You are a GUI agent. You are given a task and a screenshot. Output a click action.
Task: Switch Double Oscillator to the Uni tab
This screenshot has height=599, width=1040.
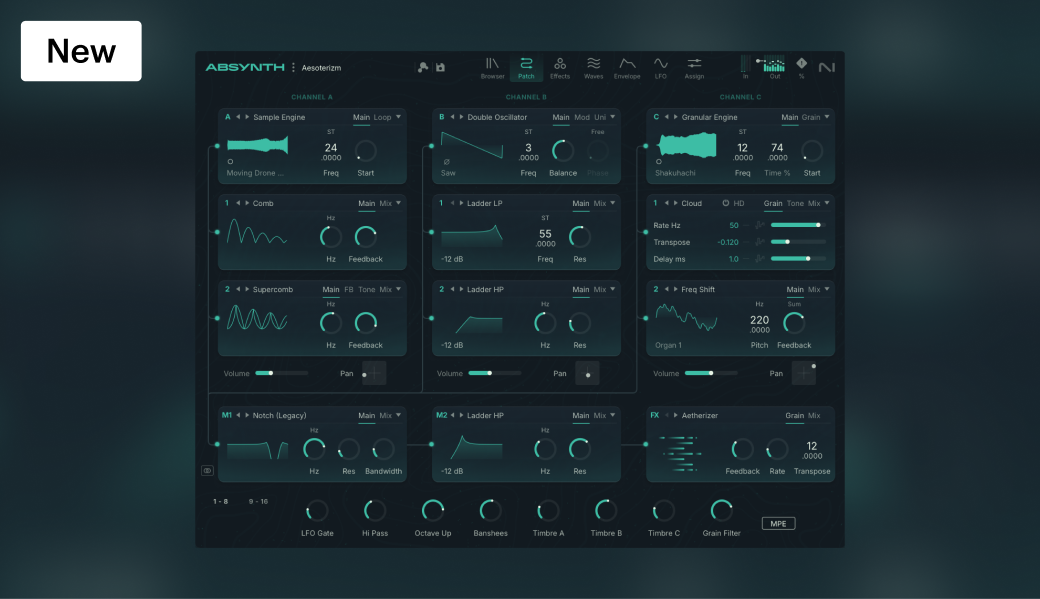click(x=600, y=117)
